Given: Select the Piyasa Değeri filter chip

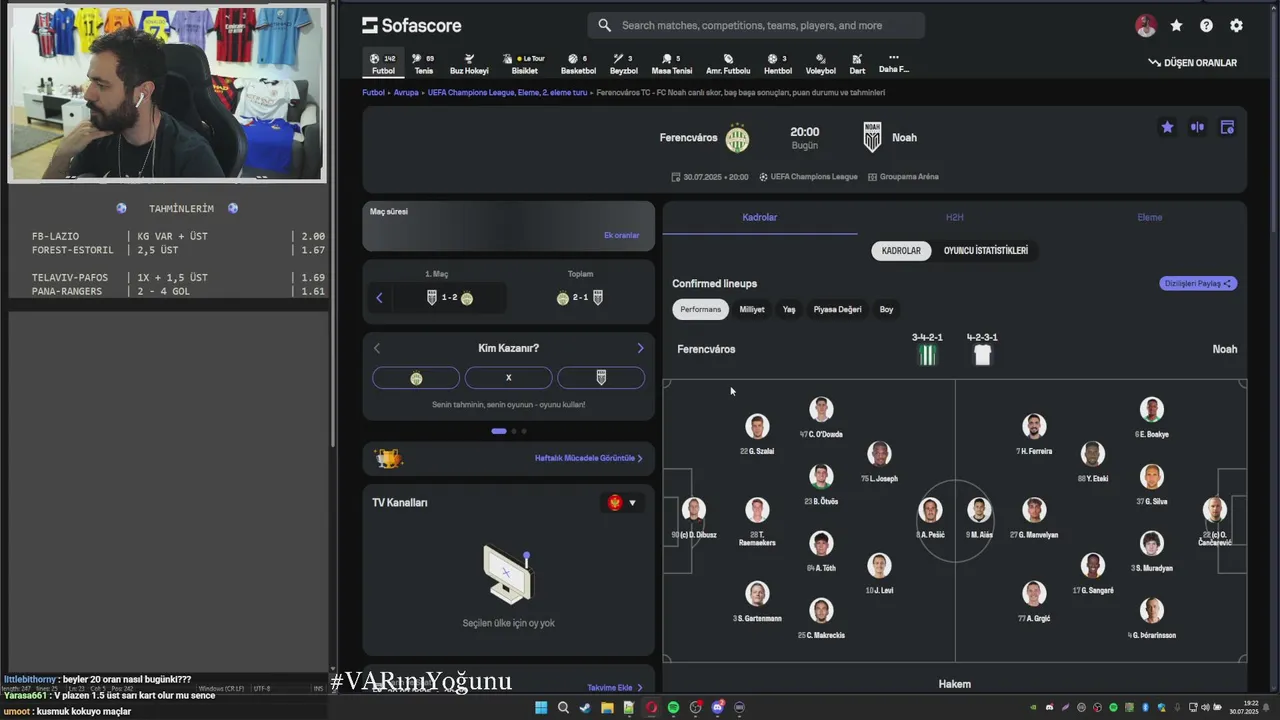Looking at the screenshot, I should 837,310.
